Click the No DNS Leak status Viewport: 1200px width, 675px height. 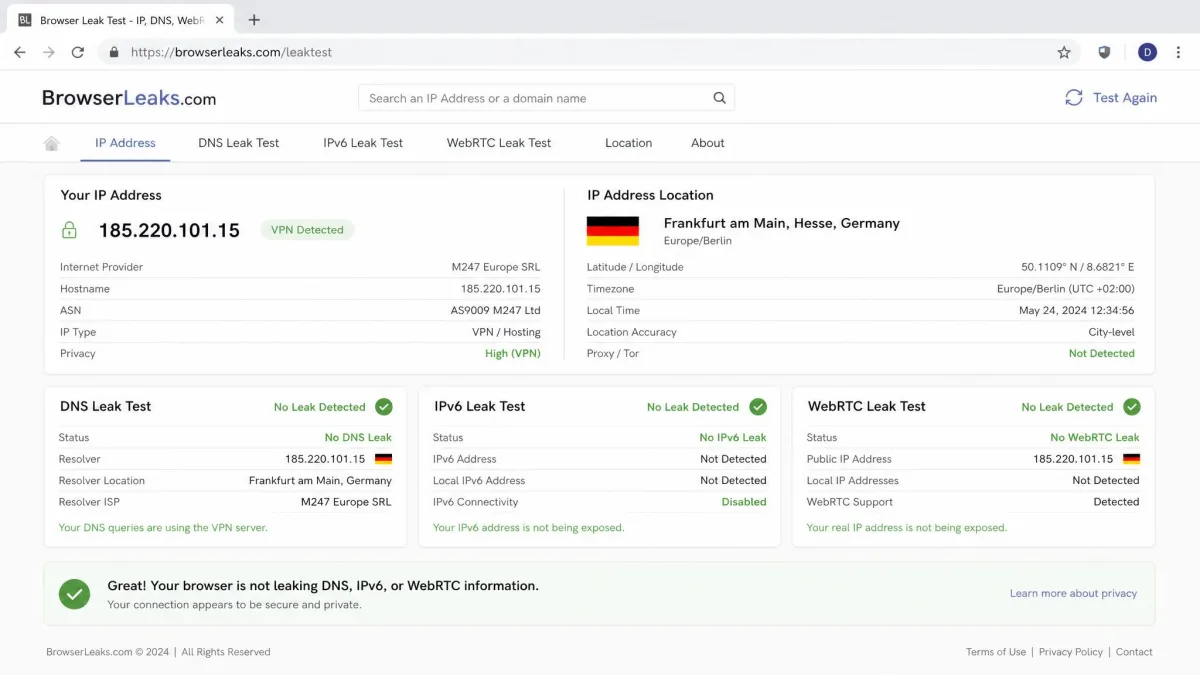358,437
